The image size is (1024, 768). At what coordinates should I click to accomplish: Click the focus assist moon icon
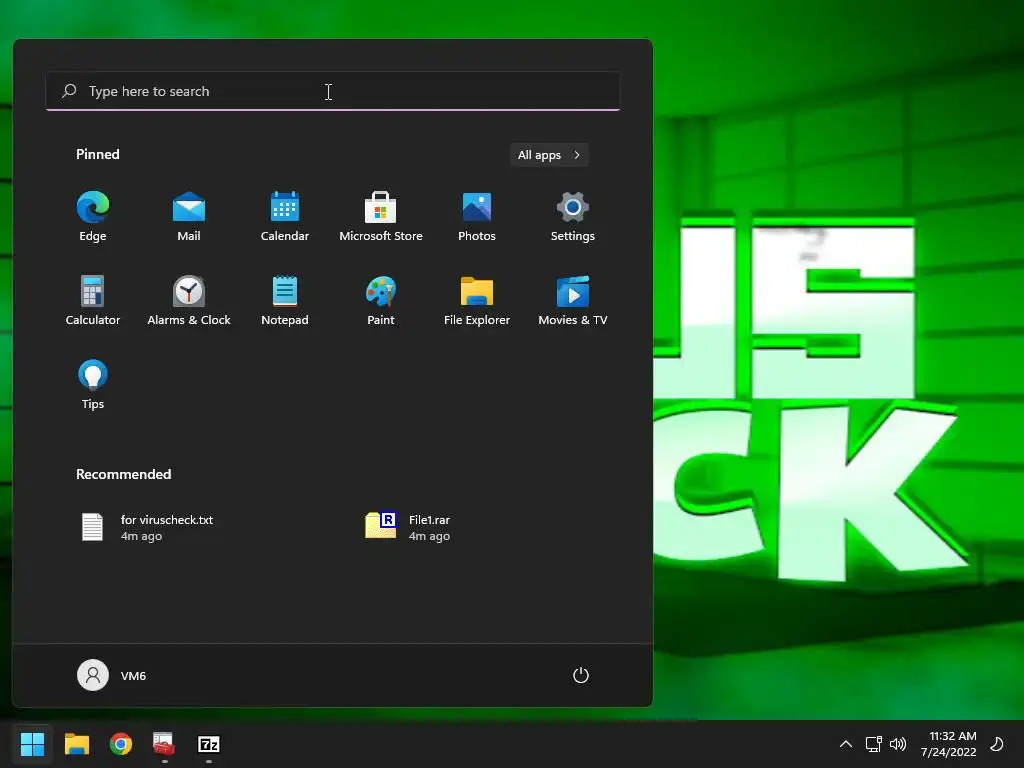(x=997, y=744)
